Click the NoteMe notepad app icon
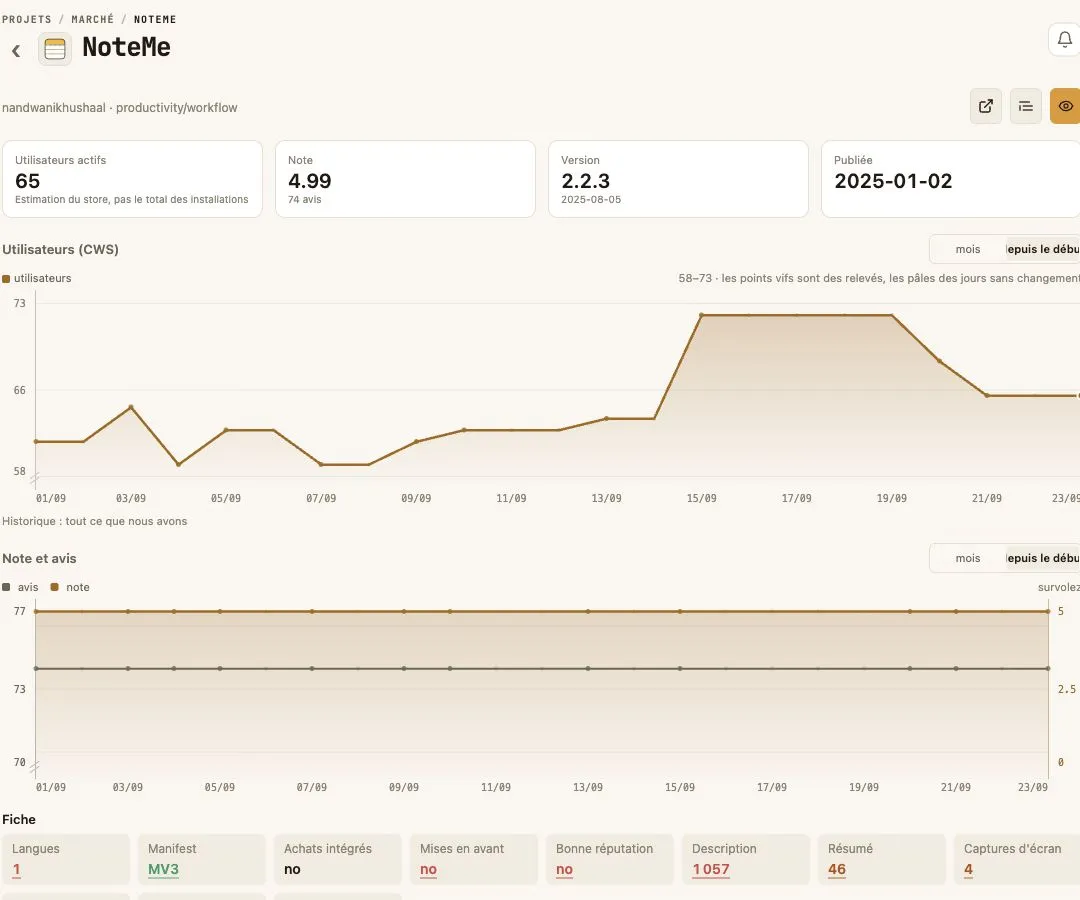 pyautogui.click(x=54, y=49)
